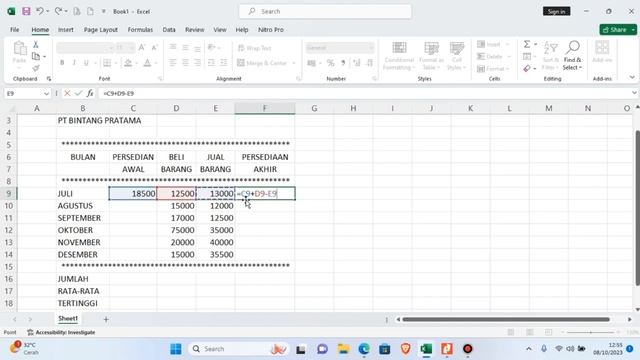Collapse the ribbon with chevron

click(632, 77)
